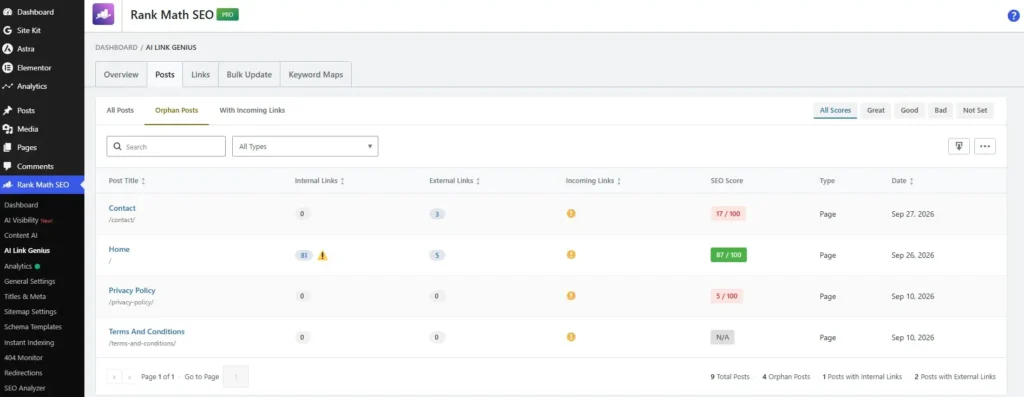
Task: Filter scores by Good
Action: (910, 110)
